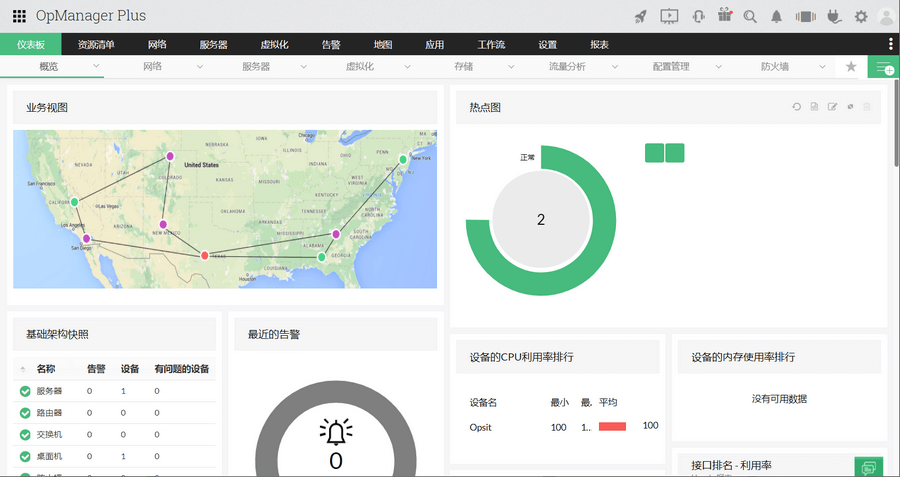Open the gear settings icon in header
Viewport: 900px width, 477px height.
[861, 17]
